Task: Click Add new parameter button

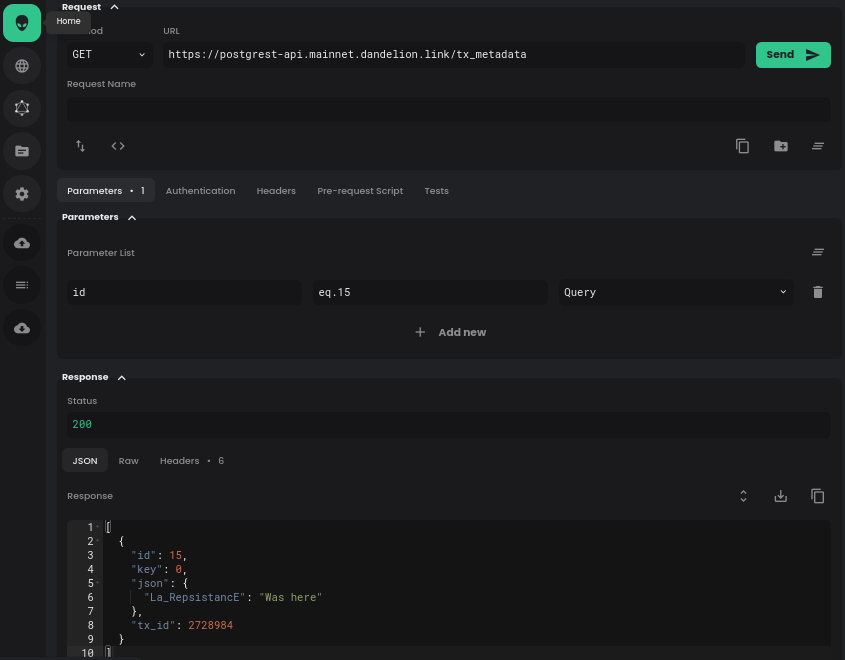Action: [x=450, y=332]
